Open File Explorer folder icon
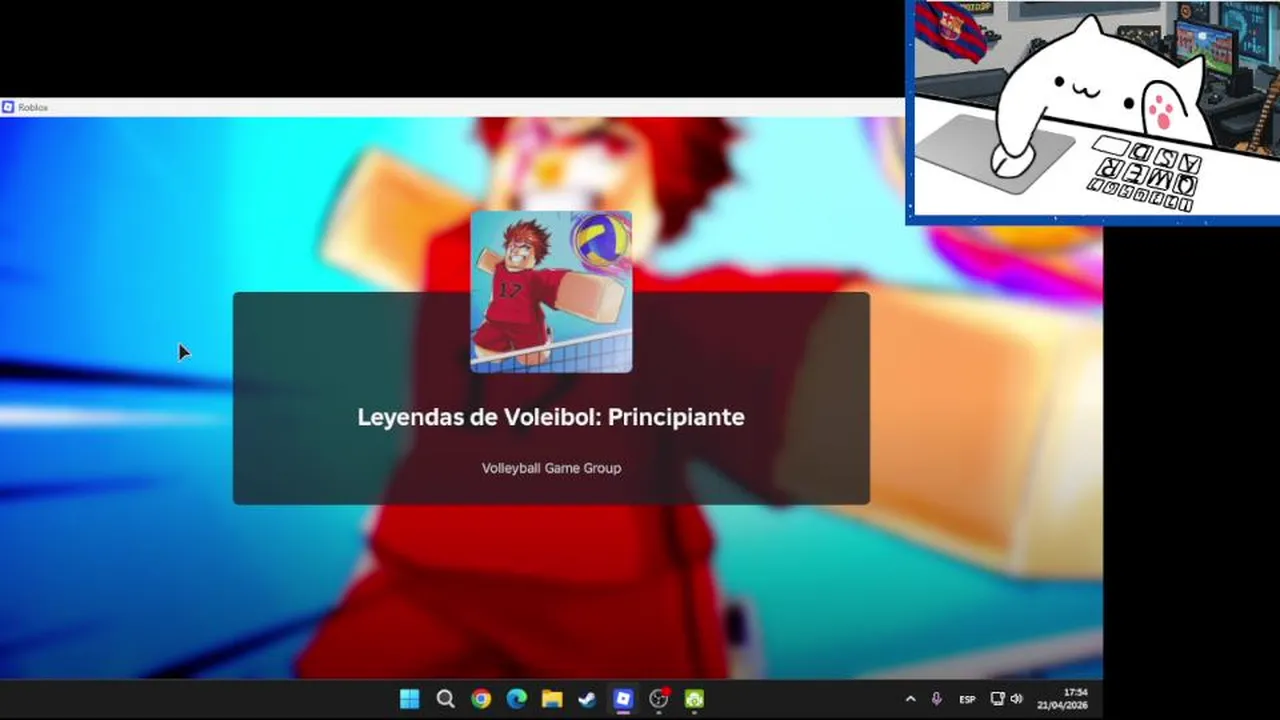The height and width of the screenshot is (720, 1280). coord(552,699)
